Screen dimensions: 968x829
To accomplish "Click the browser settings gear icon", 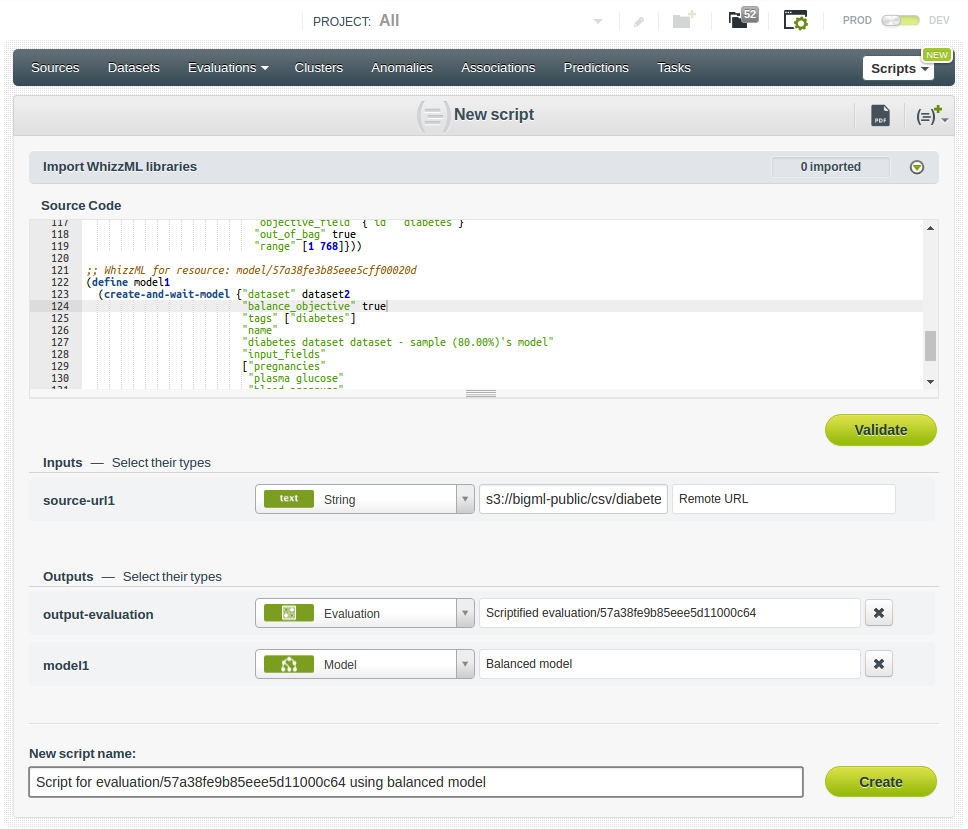I will tap(795, 20).
